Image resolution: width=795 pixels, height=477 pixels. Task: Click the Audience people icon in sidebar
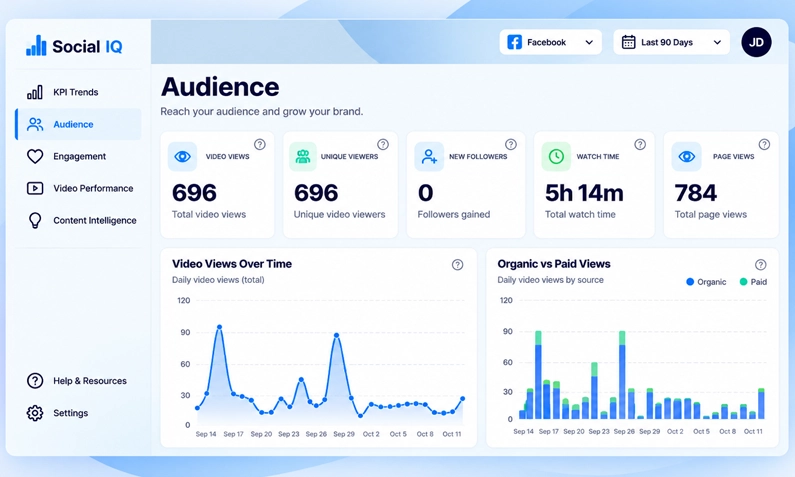[x=35, y=124]
